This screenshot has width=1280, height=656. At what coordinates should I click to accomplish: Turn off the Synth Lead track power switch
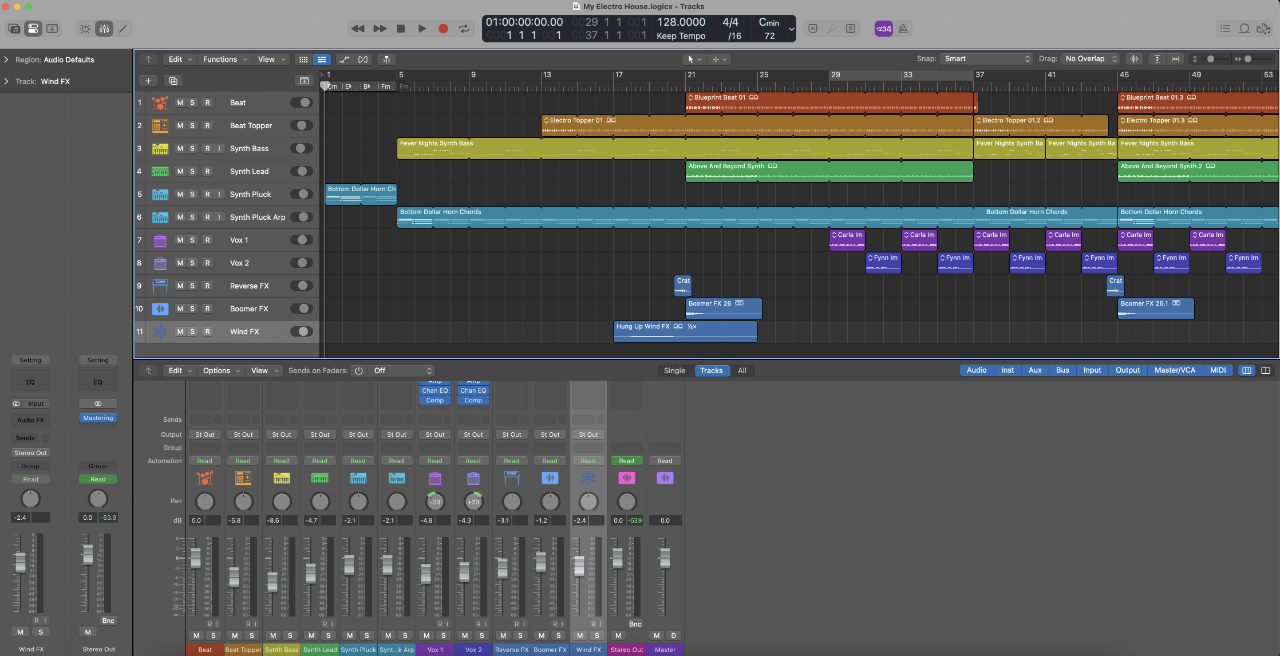(301, 172)
